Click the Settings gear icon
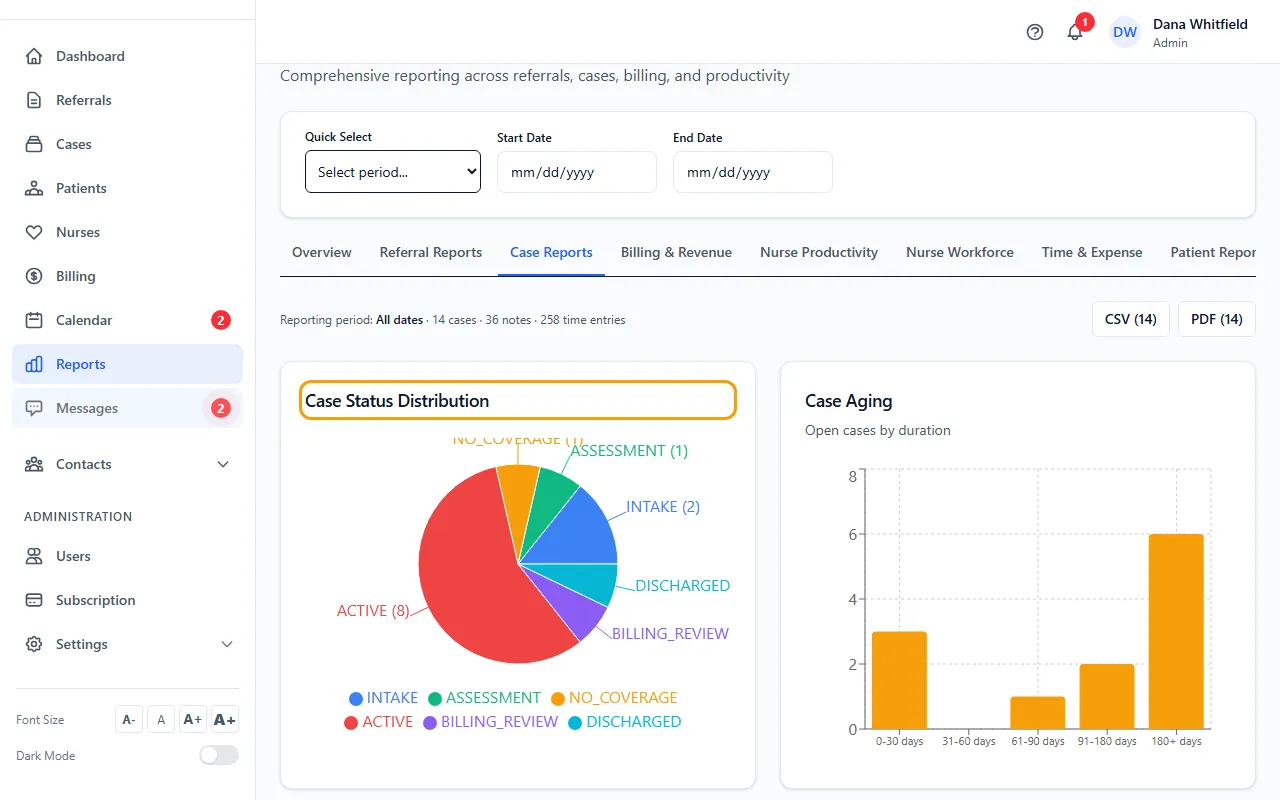Viewport: 1280px width, 800px height. click(x=34, y=644)
